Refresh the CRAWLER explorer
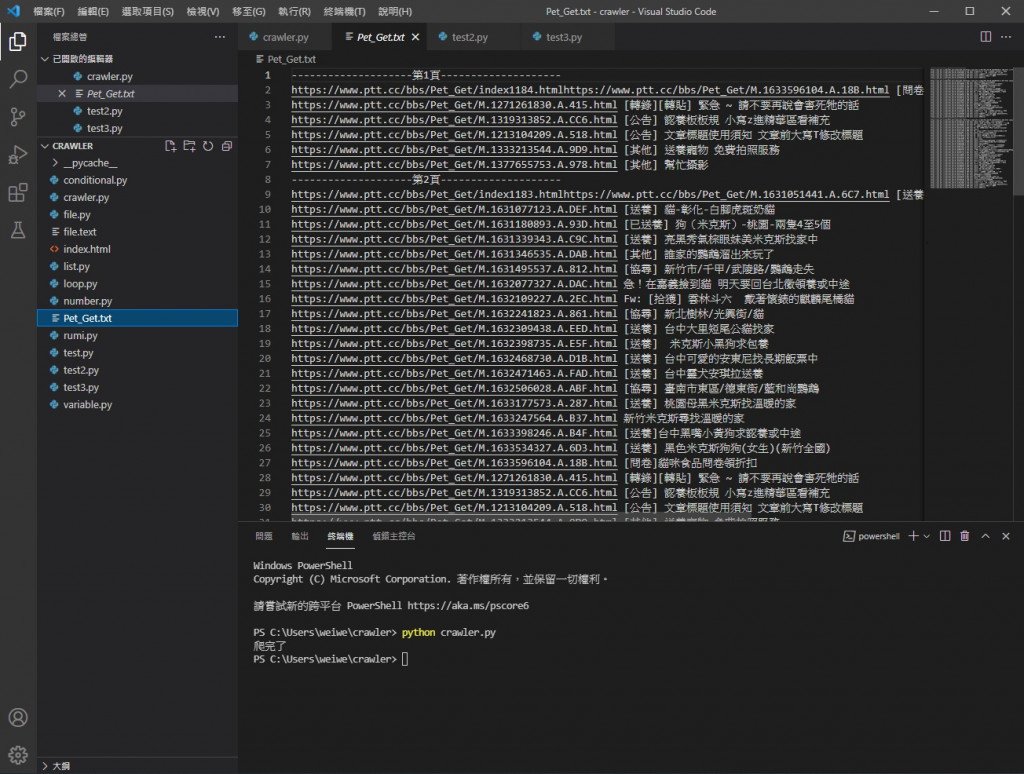The image size is (1024, 774). click(208, 146)
